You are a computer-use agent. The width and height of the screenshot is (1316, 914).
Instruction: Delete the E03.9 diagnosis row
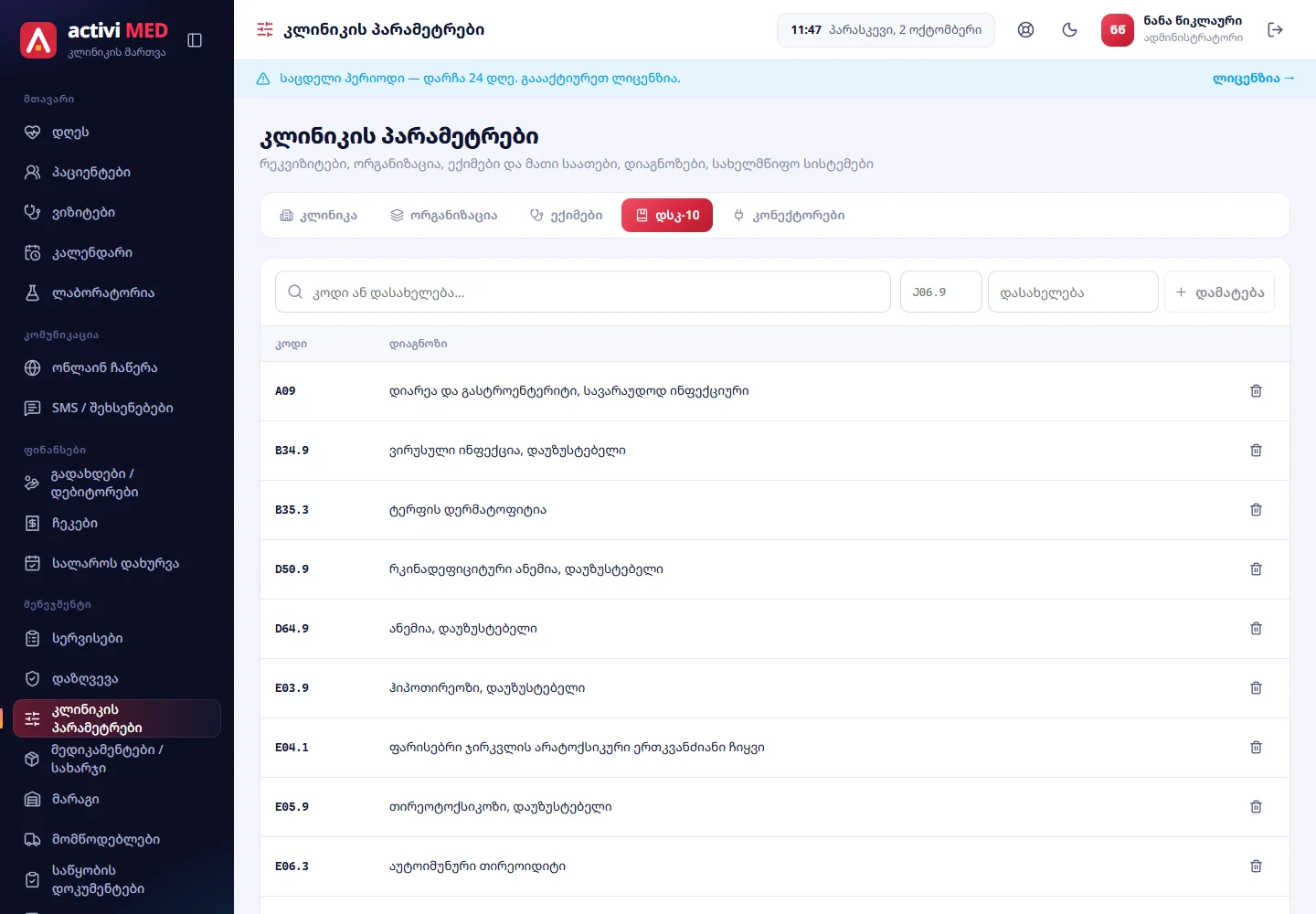tap(1256, 688)
